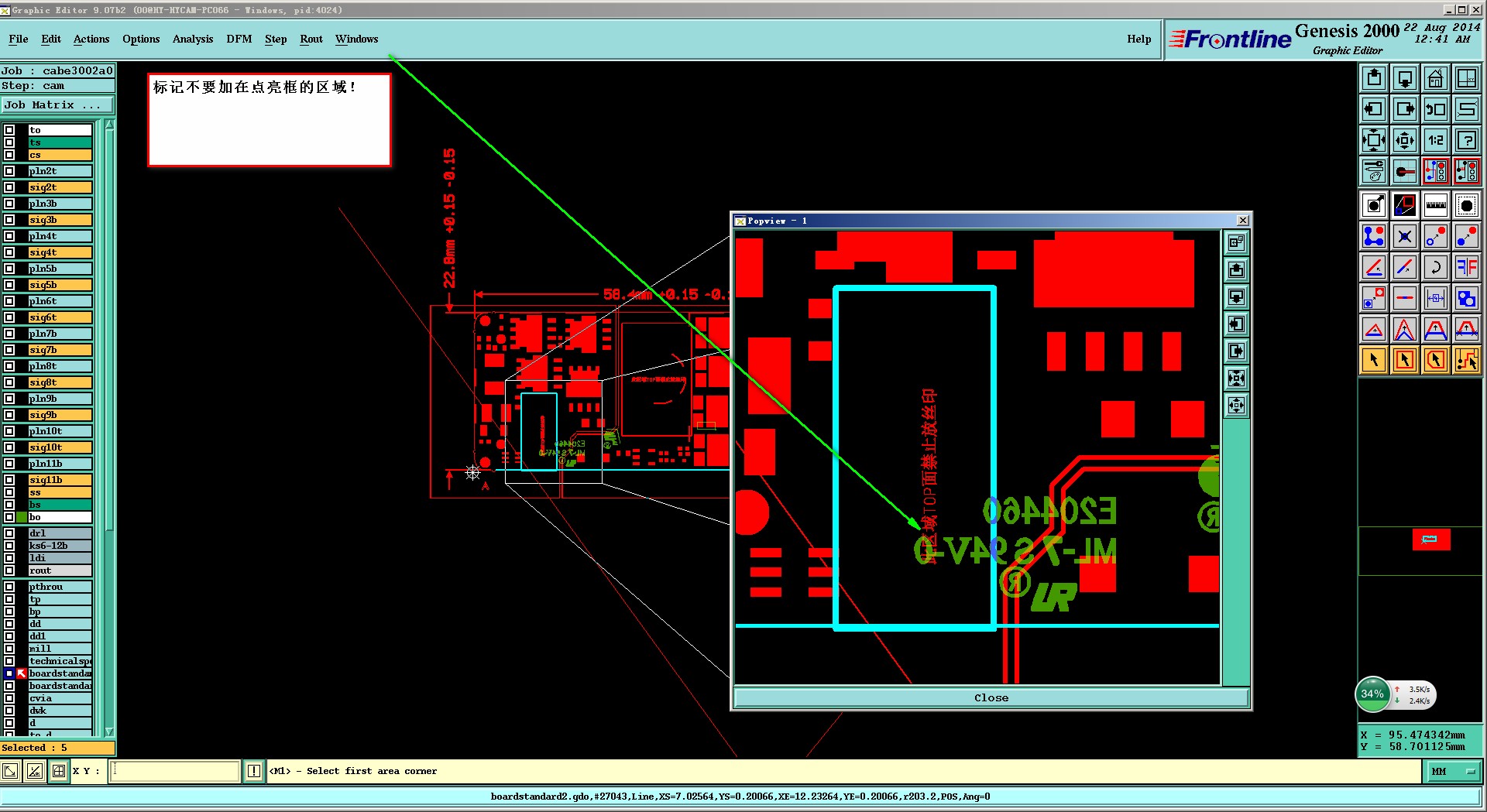Click the layer list scroll down arrow
This screenshot has height=812, width=1487.
(x=109, y=731)
